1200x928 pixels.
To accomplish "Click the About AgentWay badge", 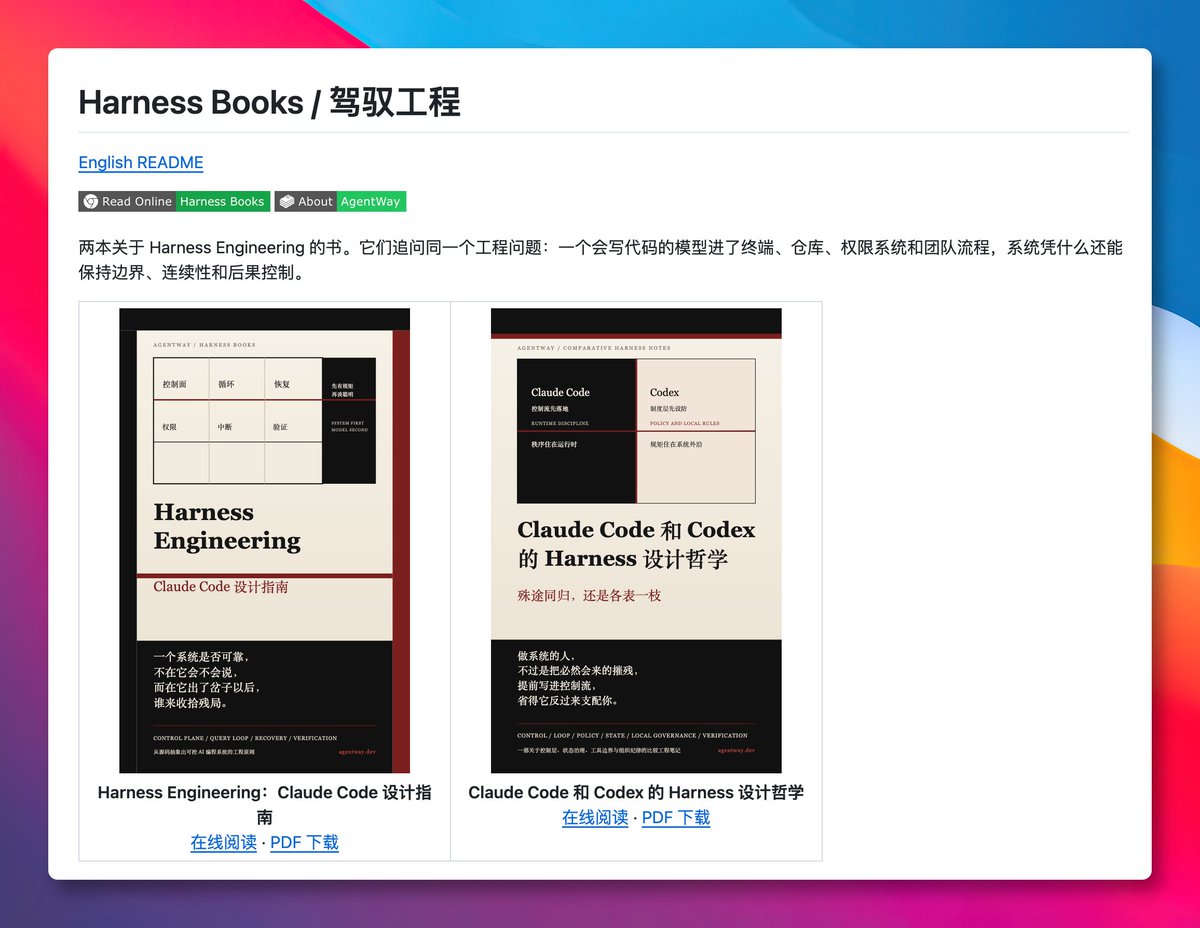I will point(340,201).
